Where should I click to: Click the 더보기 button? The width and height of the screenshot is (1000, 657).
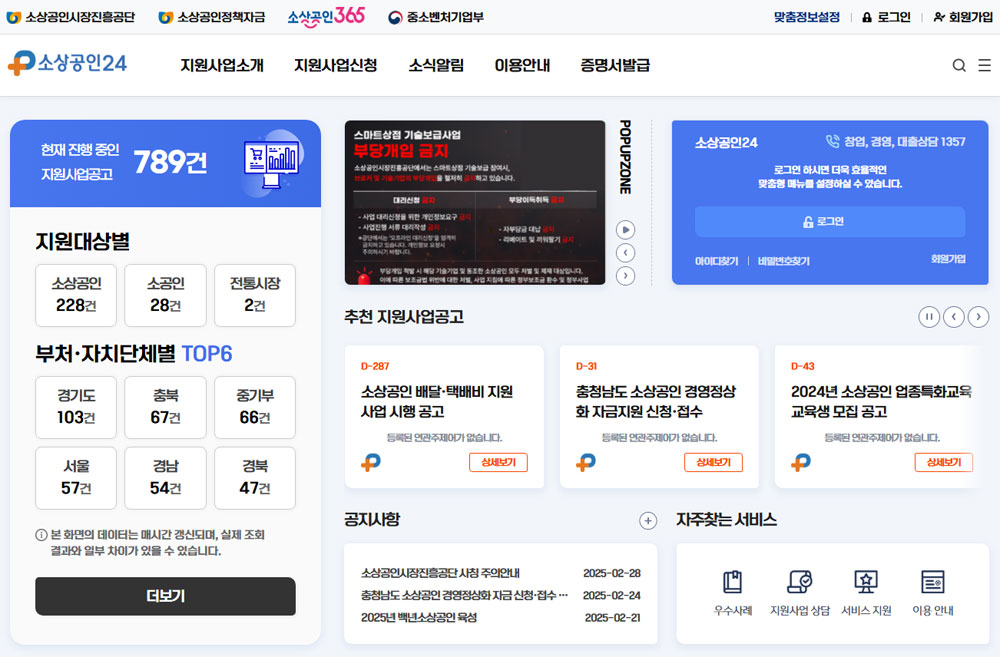pos(165,596)
